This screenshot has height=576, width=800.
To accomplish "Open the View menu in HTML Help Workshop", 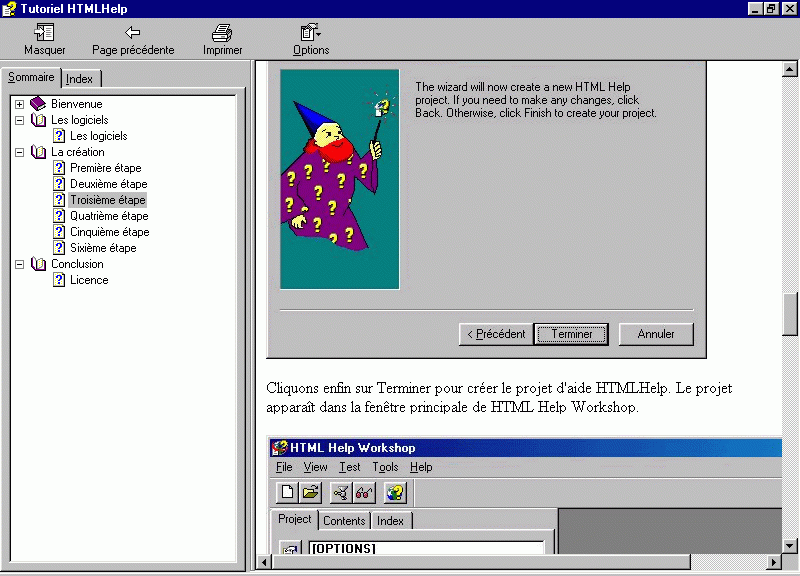I will 315,467.
